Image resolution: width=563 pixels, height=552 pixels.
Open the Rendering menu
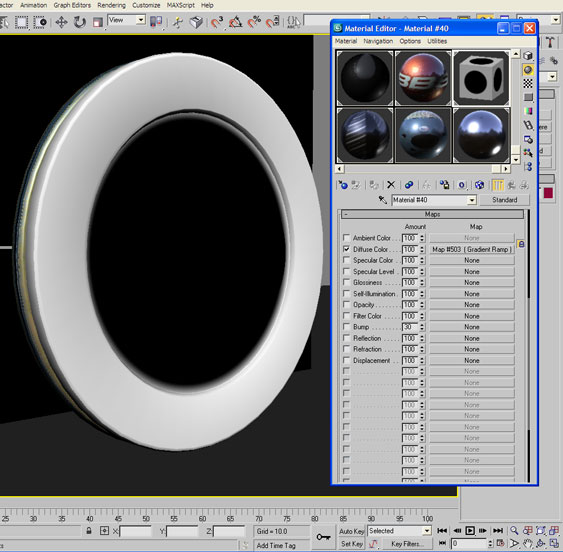(x=112, y=5)
